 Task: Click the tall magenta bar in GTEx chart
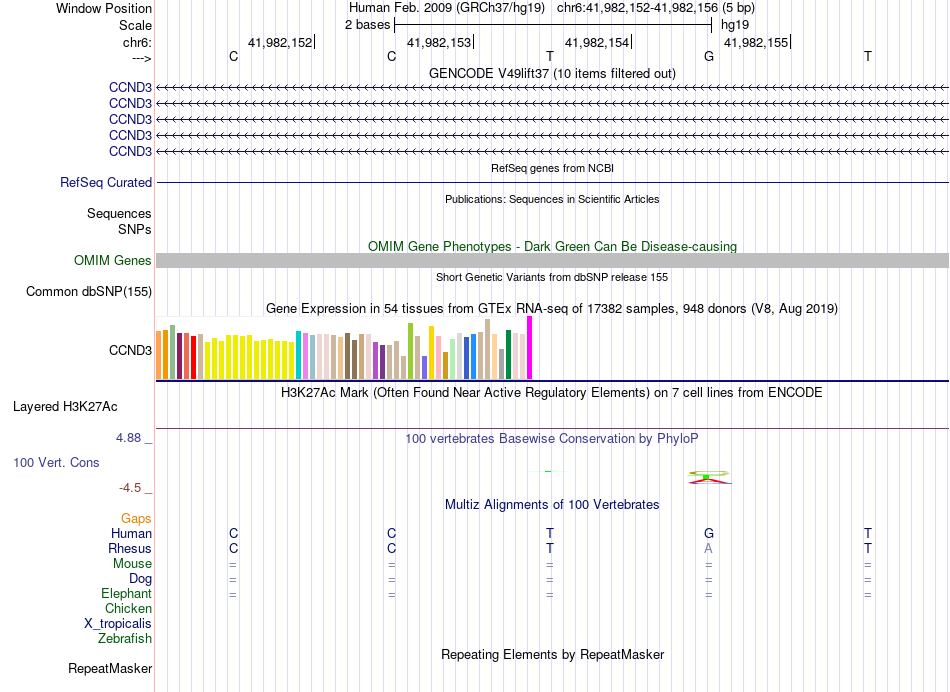coord(530,348)
